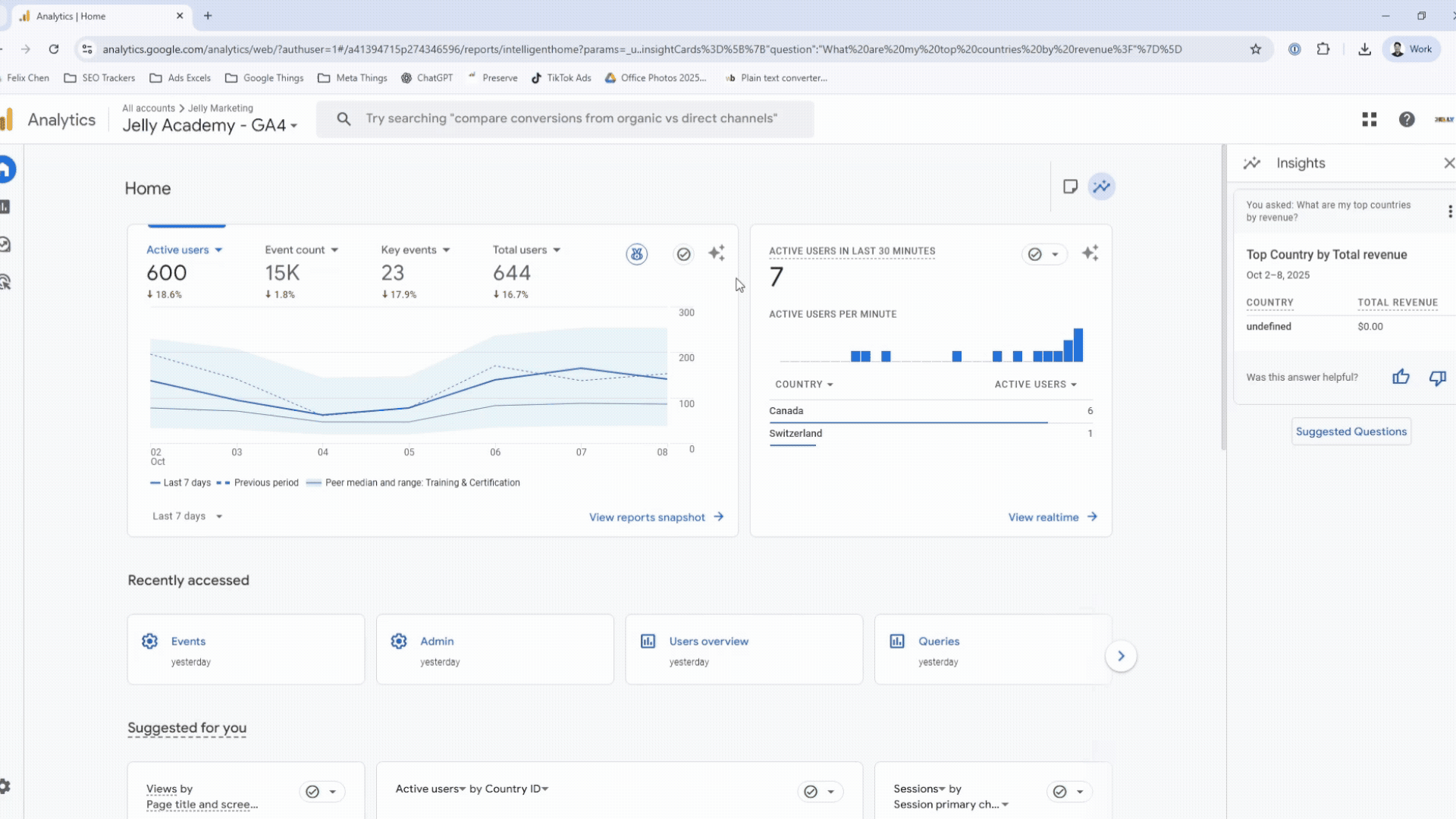Click the Insights sparkline icon button
This screenshot has width=1456, height=819.
coord(1101,187)
